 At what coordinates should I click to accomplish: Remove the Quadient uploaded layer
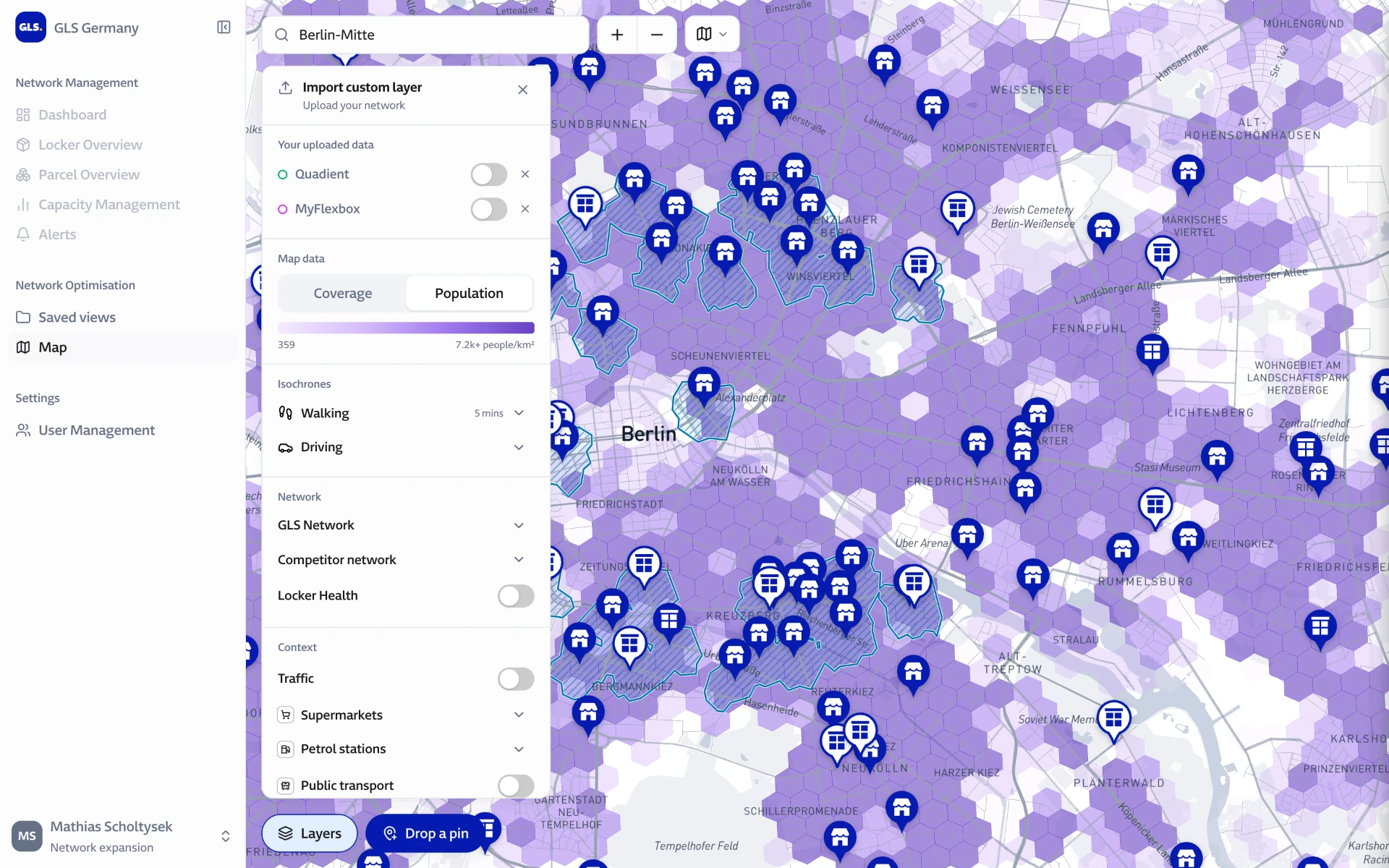[x=525, y=174]
